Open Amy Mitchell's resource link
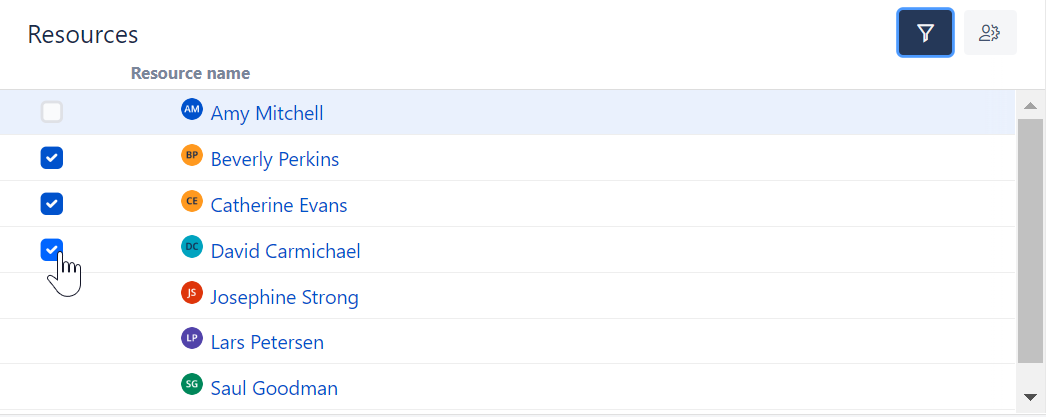 coord(267,113)
